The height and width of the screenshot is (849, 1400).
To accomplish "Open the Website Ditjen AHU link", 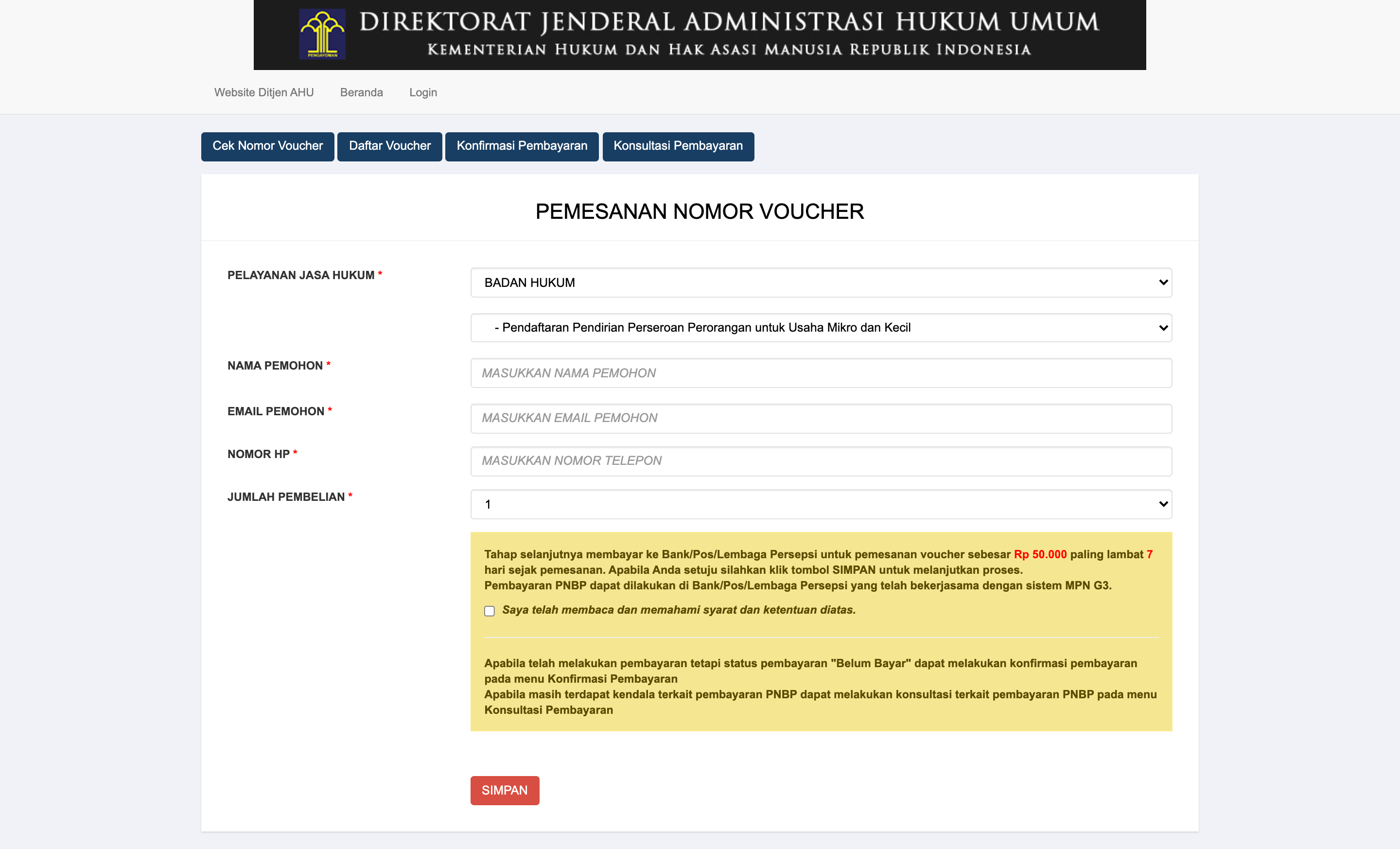I will coord(263,92).
